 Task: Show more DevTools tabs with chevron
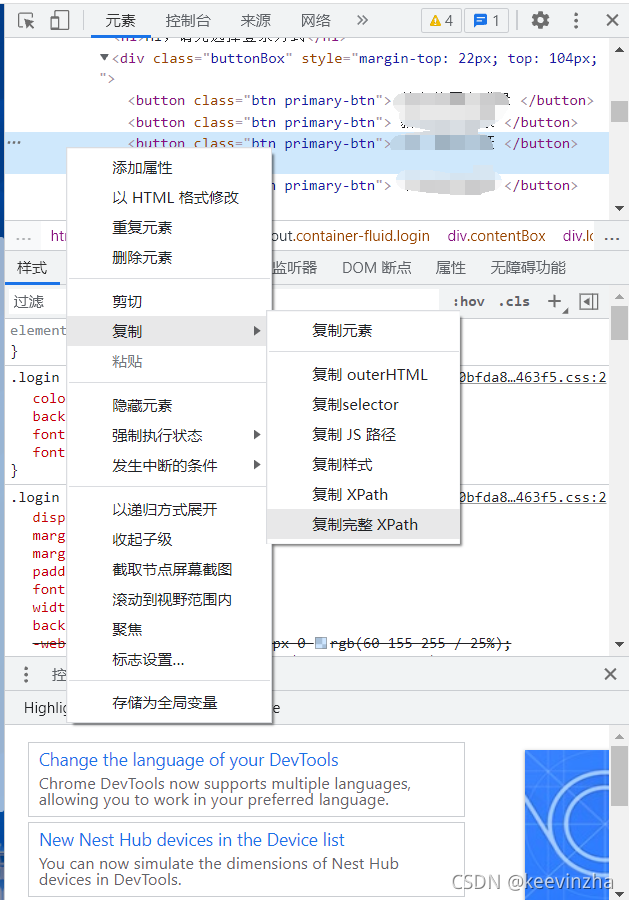click(x=362, y=20)
